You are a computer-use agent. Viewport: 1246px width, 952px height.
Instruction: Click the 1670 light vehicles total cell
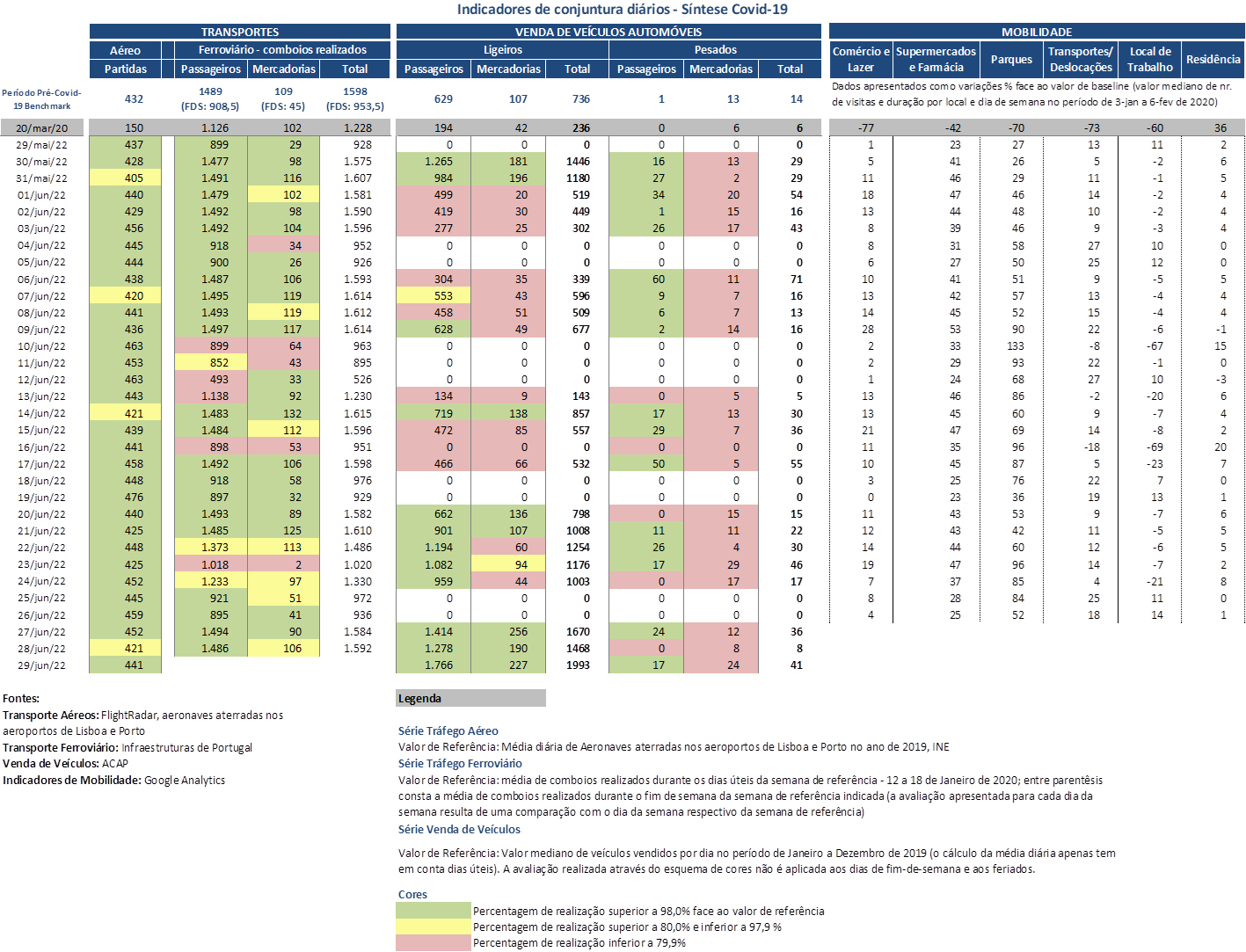(x=578, y=632)
